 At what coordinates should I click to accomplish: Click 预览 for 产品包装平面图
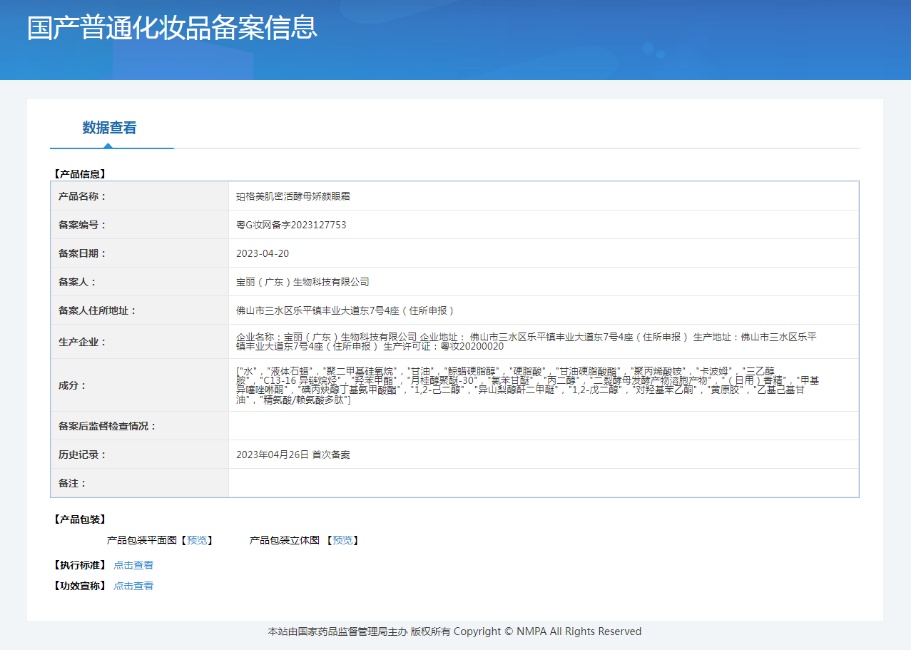(198, 540)
